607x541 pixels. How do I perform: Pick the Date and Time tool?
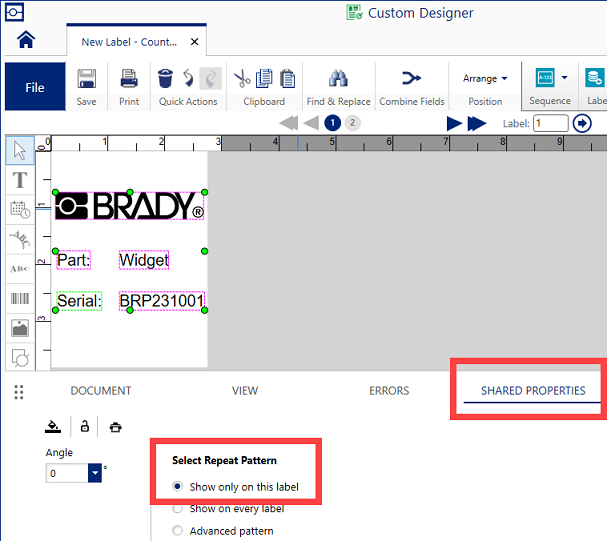[x=19, y=209]
